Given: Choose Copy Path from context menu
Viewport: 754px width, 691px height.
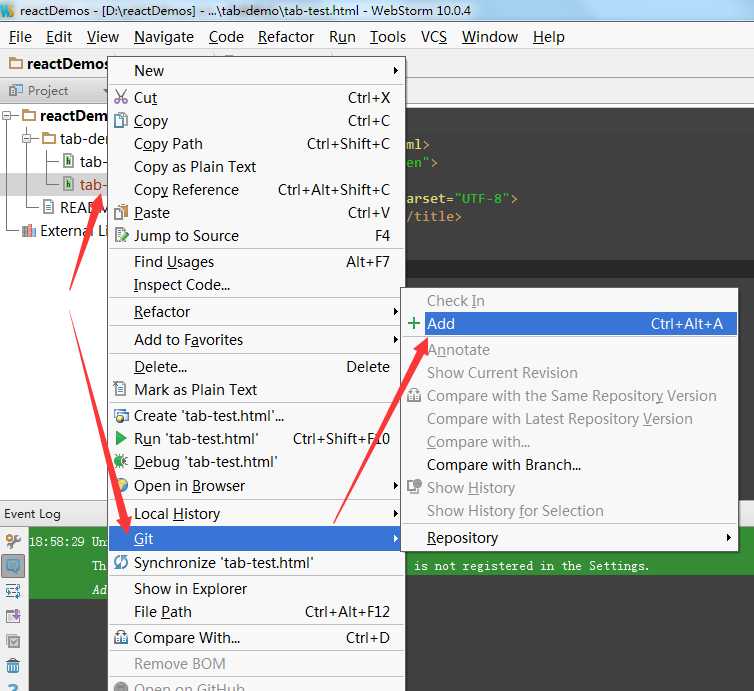Looking at the screenshot, I should (x=256, y=144).
